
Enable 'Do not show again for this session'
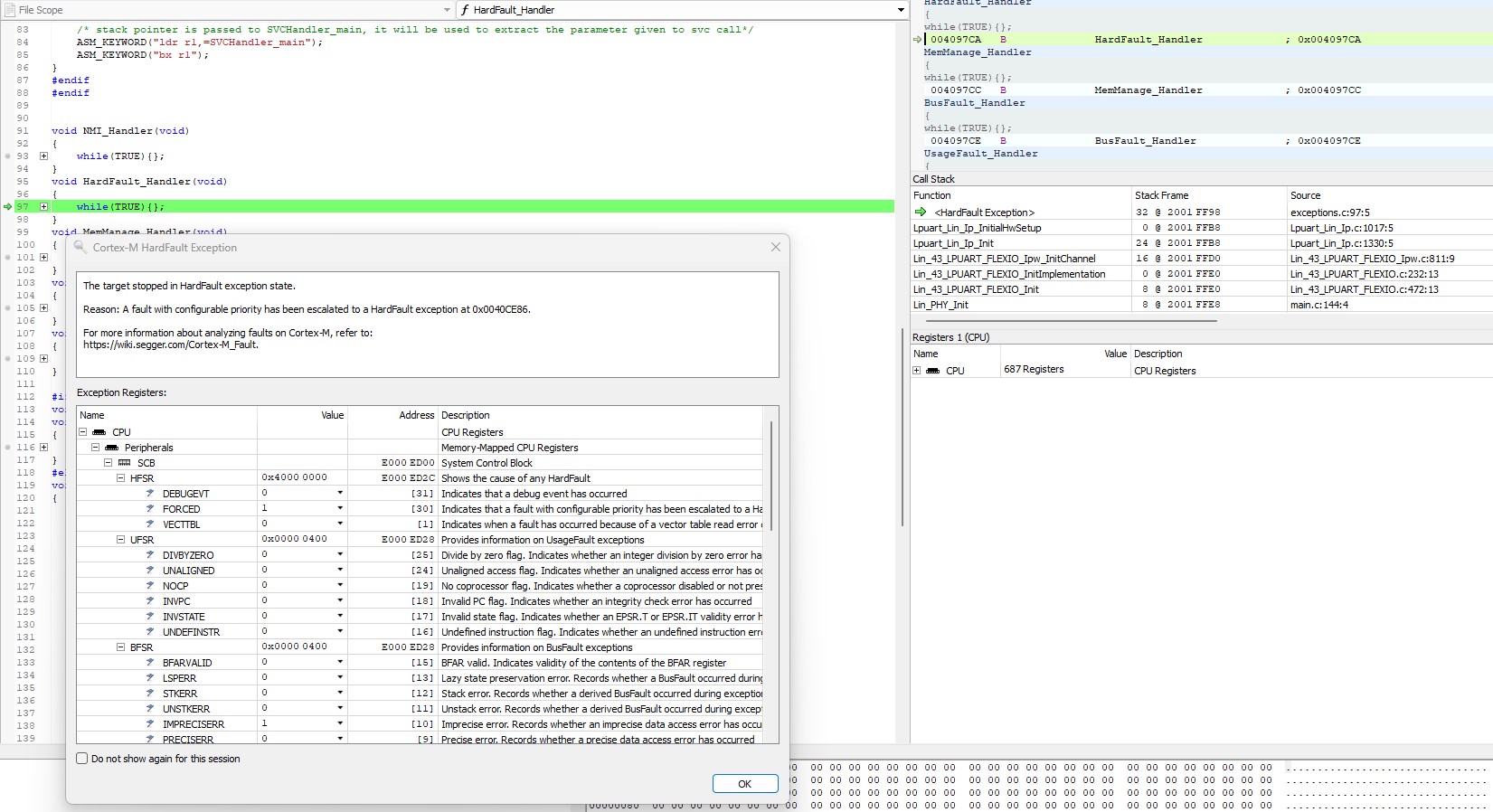(x=82, y=759)
